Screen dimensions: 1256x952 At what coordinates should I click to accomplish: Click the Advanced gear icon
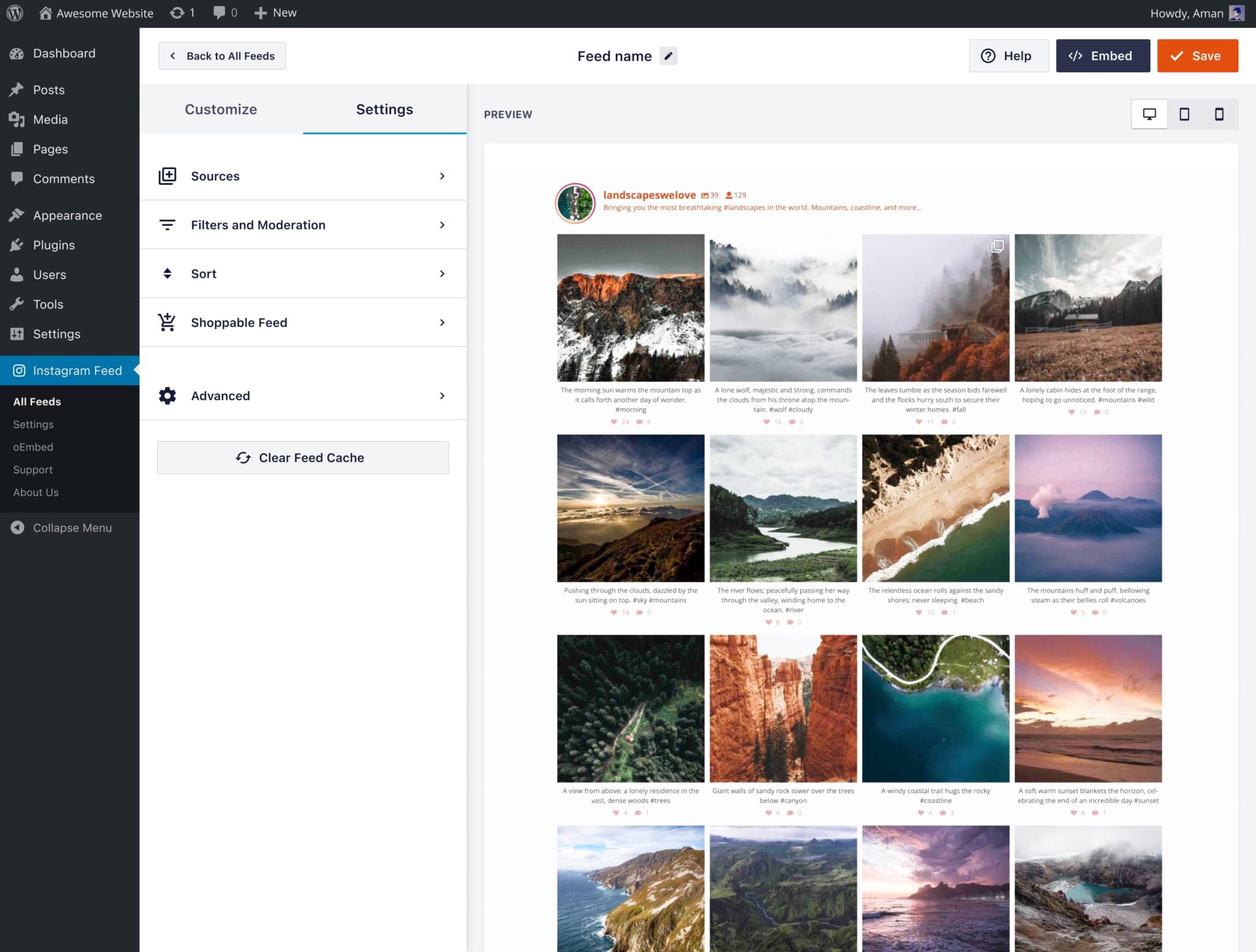167,396
